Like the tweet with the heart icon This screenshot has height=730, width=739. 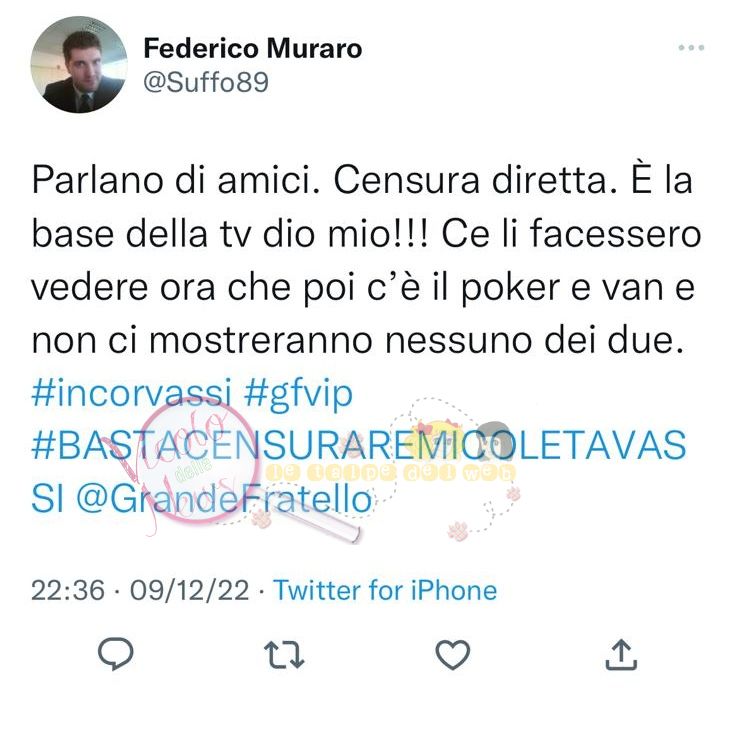tap(452, 655)
